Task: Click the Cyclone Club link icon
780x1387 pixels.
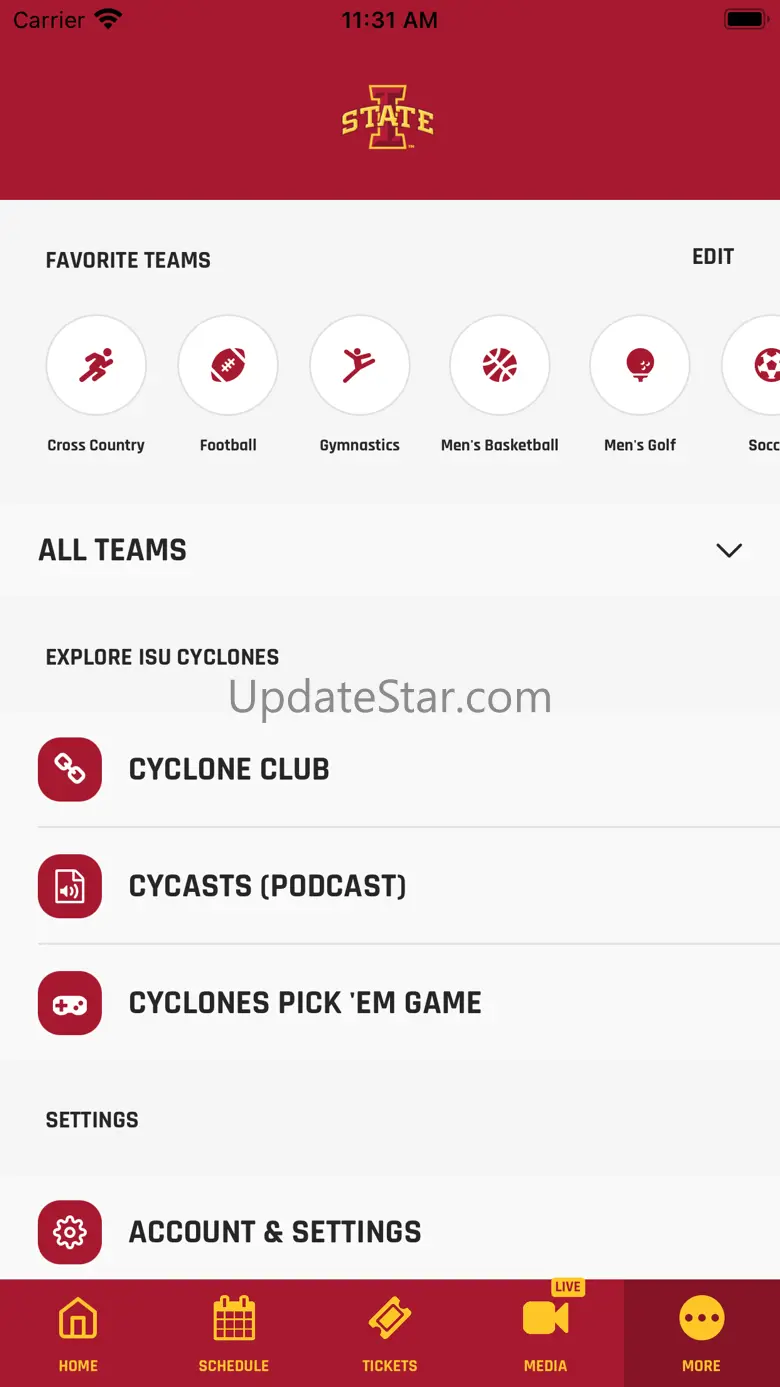Action: (70, 769)
